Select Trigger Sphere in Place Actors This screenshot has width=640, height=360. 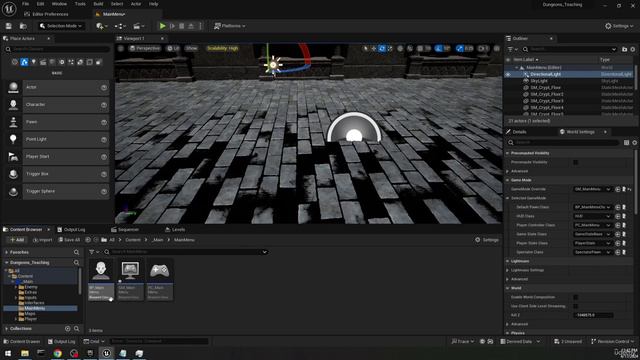(58, 191)
